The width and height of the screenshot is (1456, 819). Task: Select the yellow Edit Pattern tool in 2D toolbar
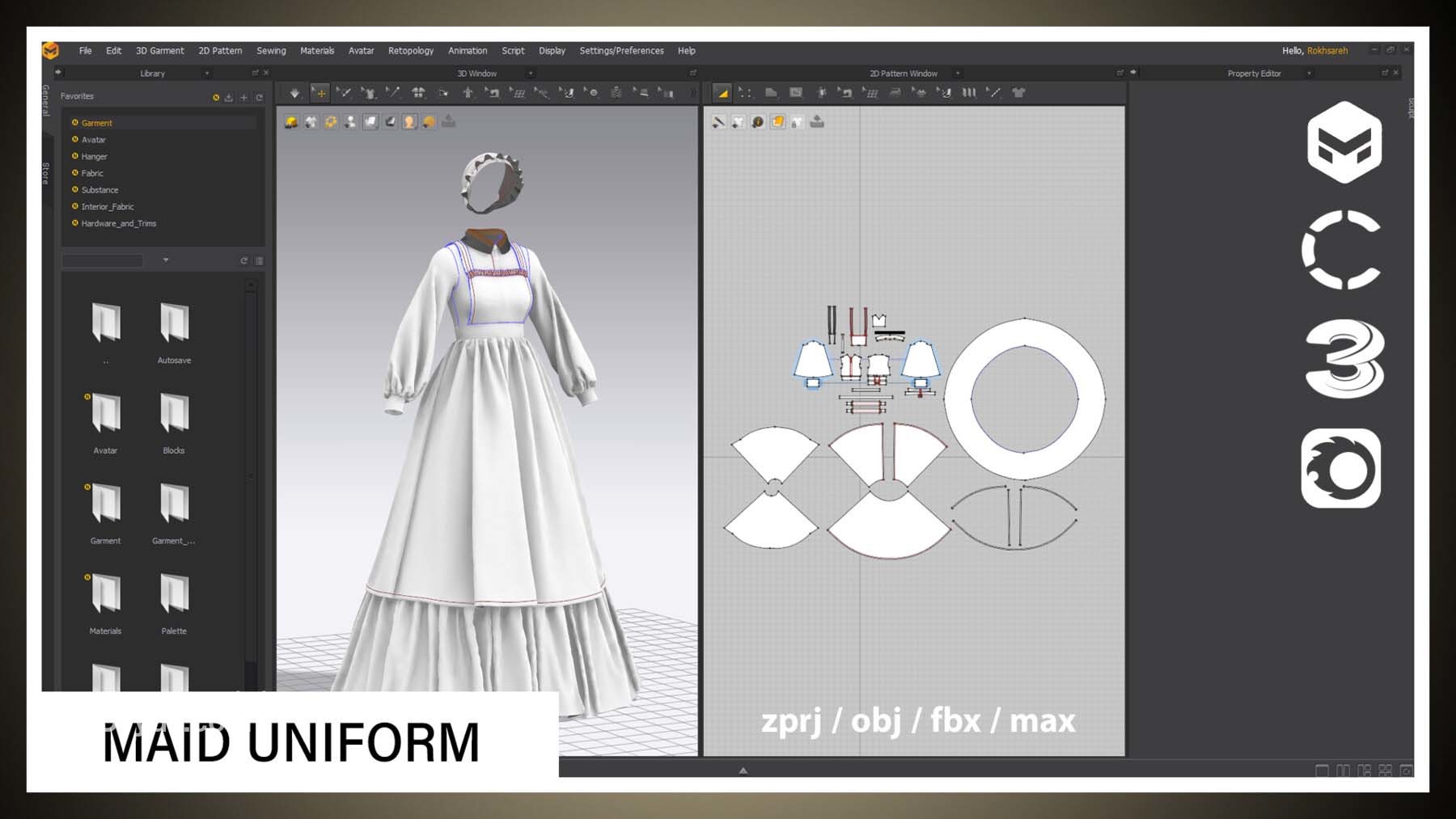point(722,93)
